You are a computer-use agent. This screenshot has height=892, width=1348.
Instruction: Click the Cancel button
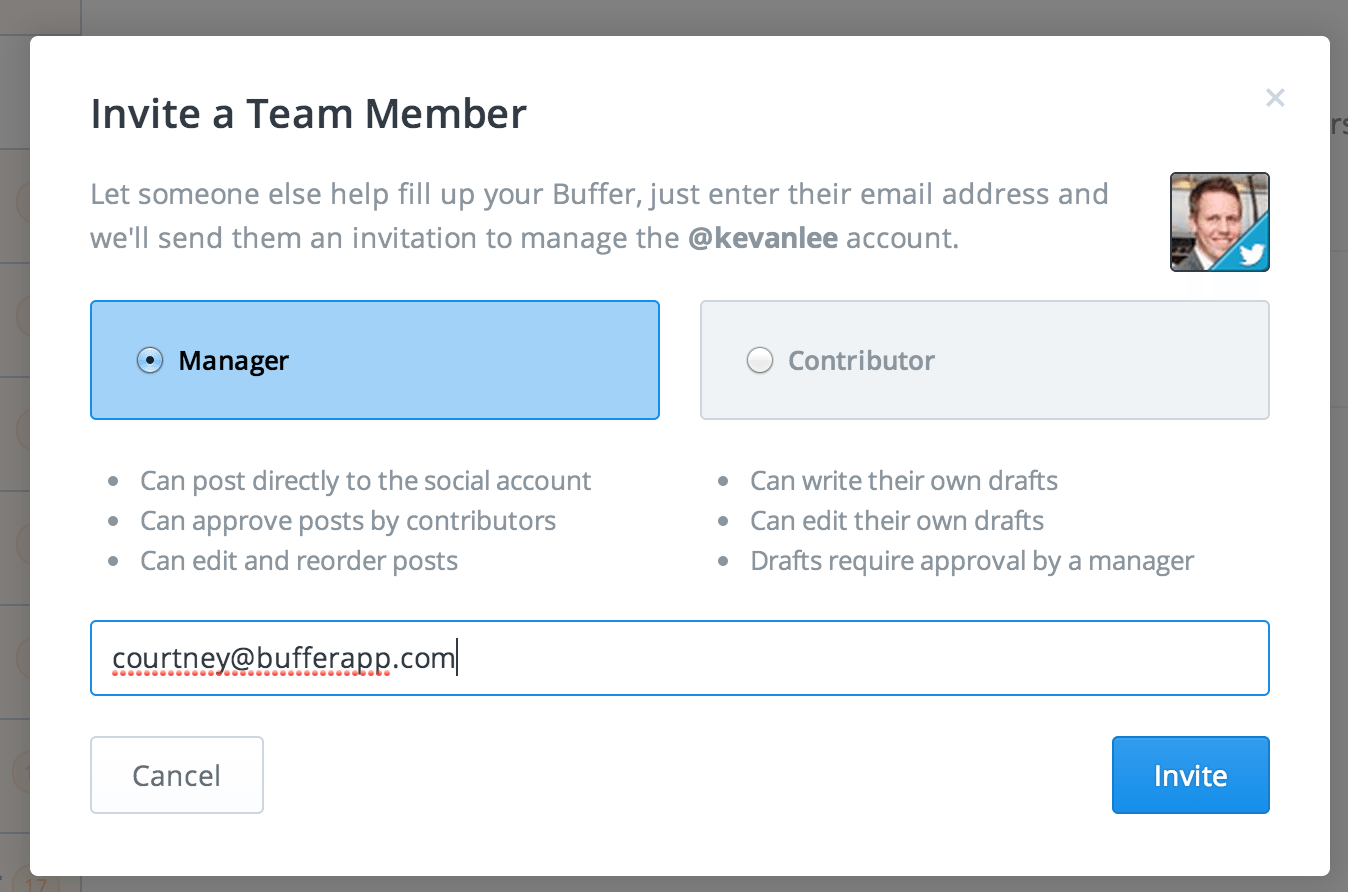click(x=177, y=775)
